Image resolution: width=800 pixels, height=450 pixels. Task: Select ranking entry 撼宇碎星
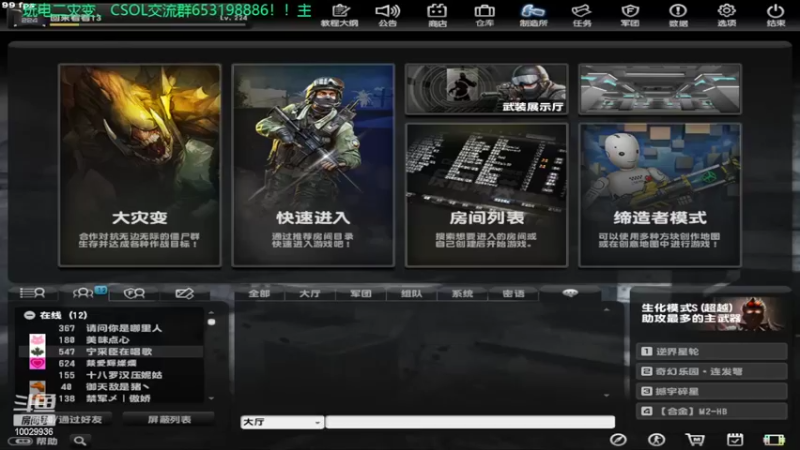coord(712,391)
